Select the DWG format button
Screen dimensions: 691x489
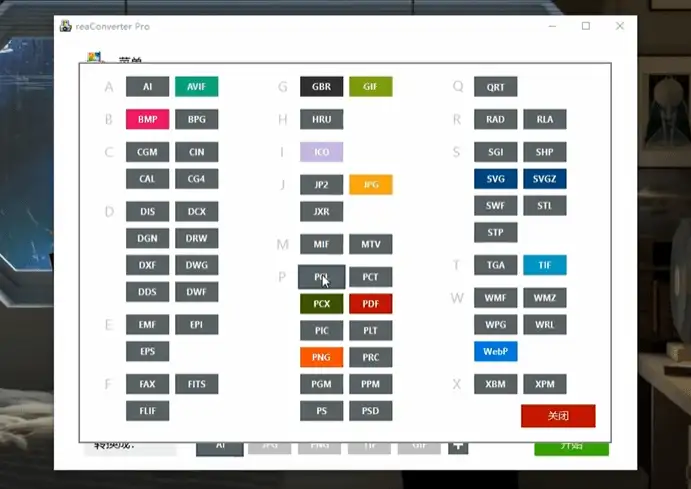point(196,265)
